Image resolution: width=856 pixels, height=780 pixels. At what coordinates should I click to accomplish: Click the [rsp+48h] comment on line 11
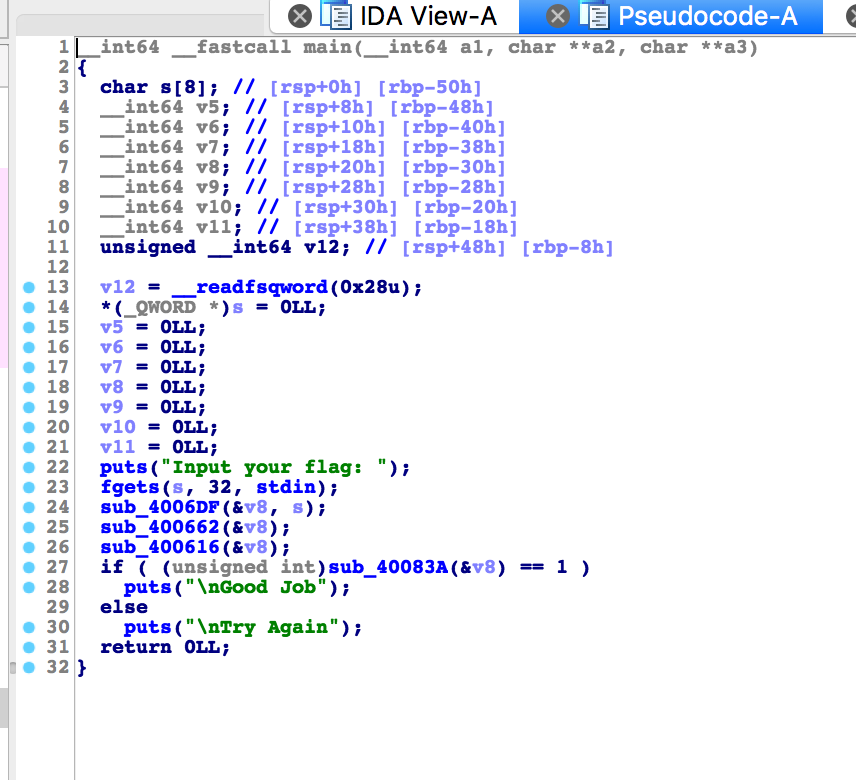(454, 247)
